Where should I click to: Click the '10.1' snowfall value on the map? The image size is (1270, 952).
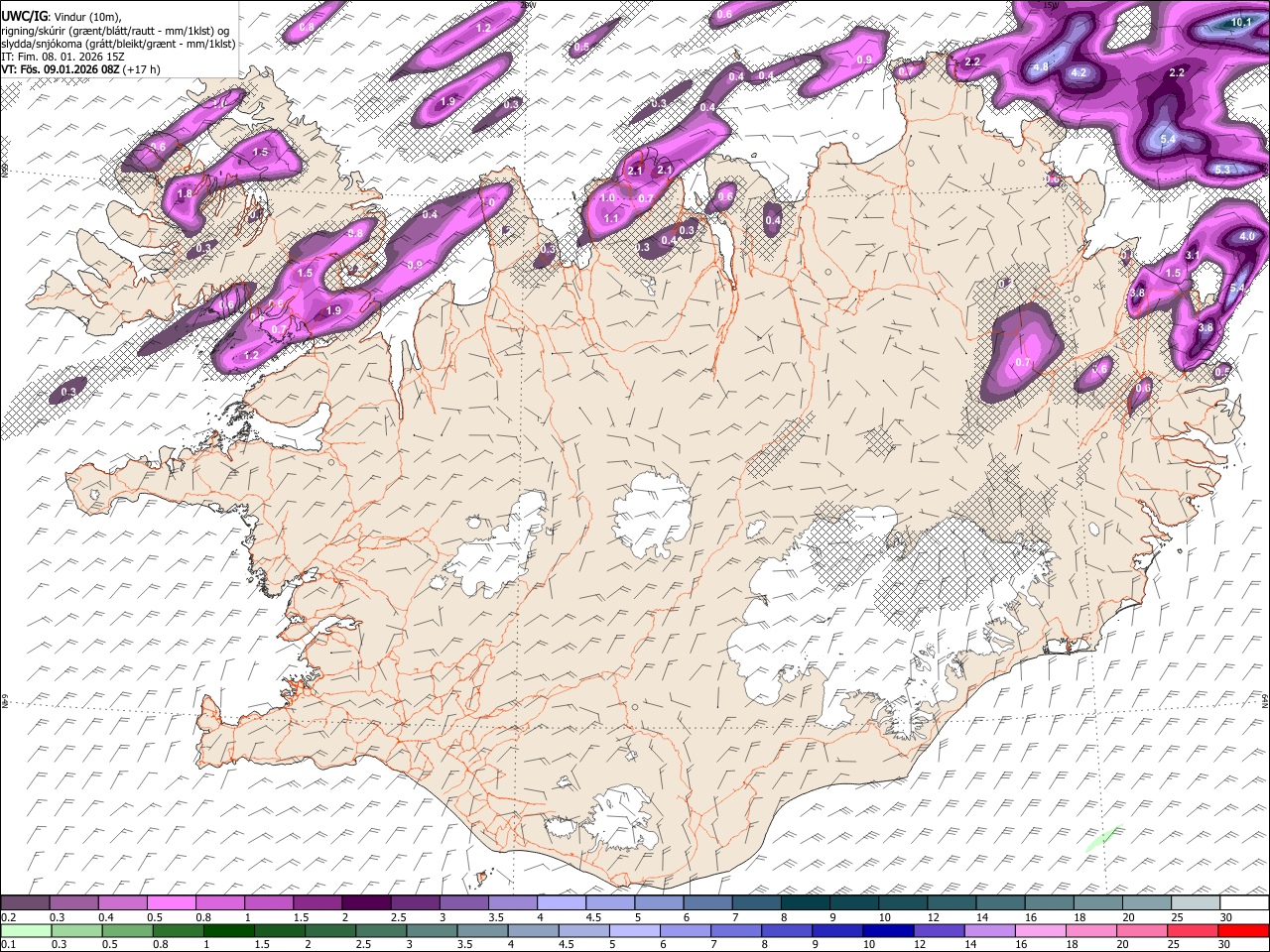click(1240, 22)
